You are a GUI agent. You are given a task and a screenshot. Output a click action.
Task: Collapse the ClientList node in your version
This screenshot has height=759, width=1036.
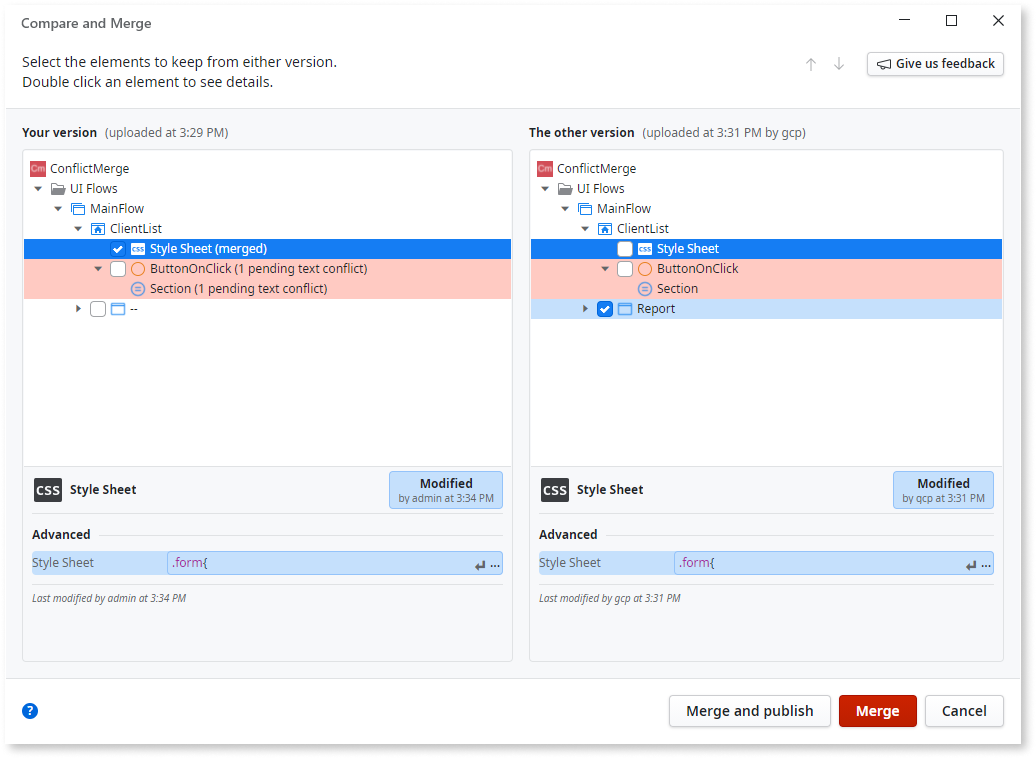(x=78, y=228)
